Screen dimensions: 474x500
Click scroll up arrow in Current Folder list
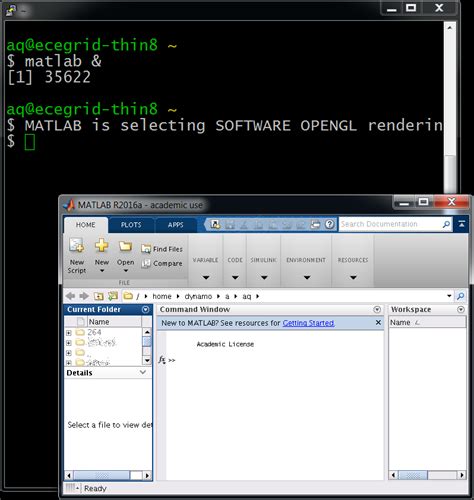pyautogui.click(x=147, y=332)
